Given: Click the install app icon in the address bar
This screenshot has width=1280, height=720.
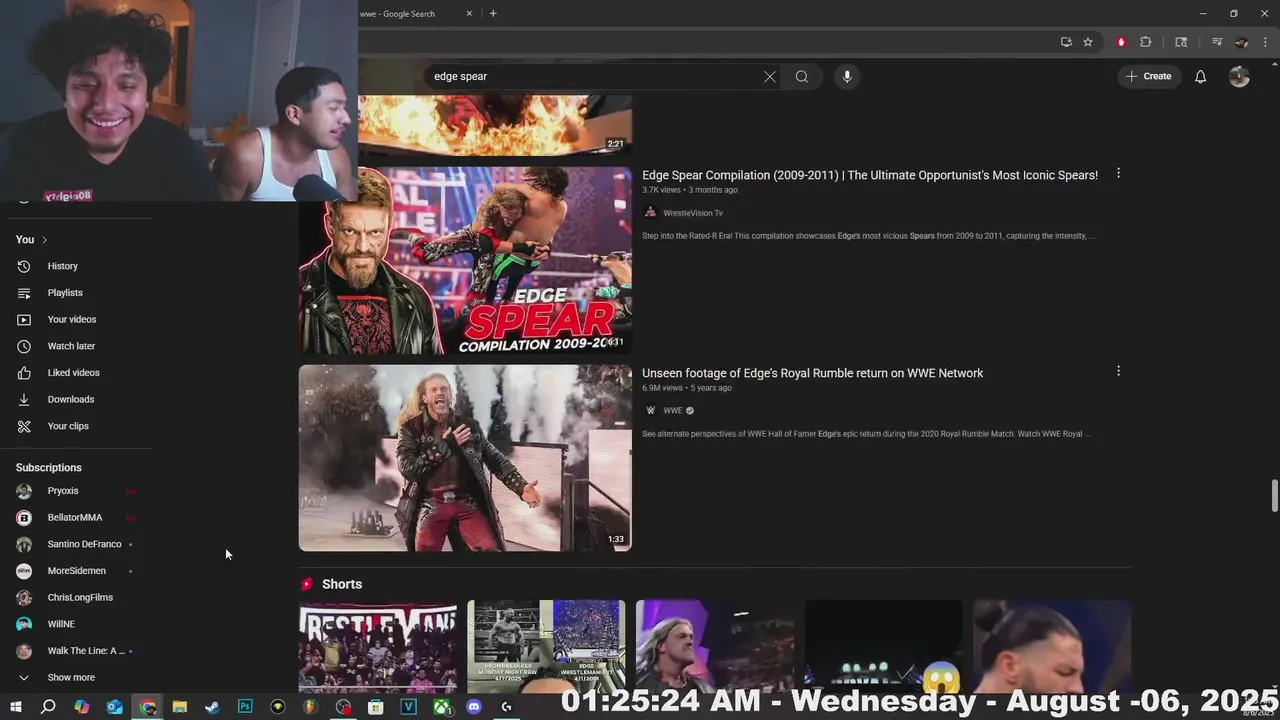Looking at the screenshot, I should pos(1066,42).
